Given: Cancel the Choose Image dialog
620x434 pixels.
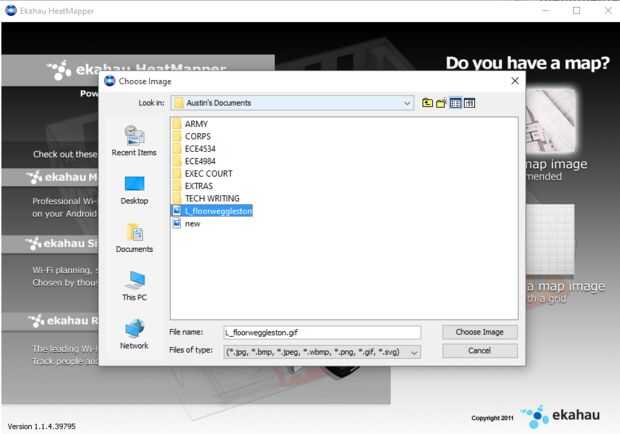Looking at the screenshot, I should [480, 351].
